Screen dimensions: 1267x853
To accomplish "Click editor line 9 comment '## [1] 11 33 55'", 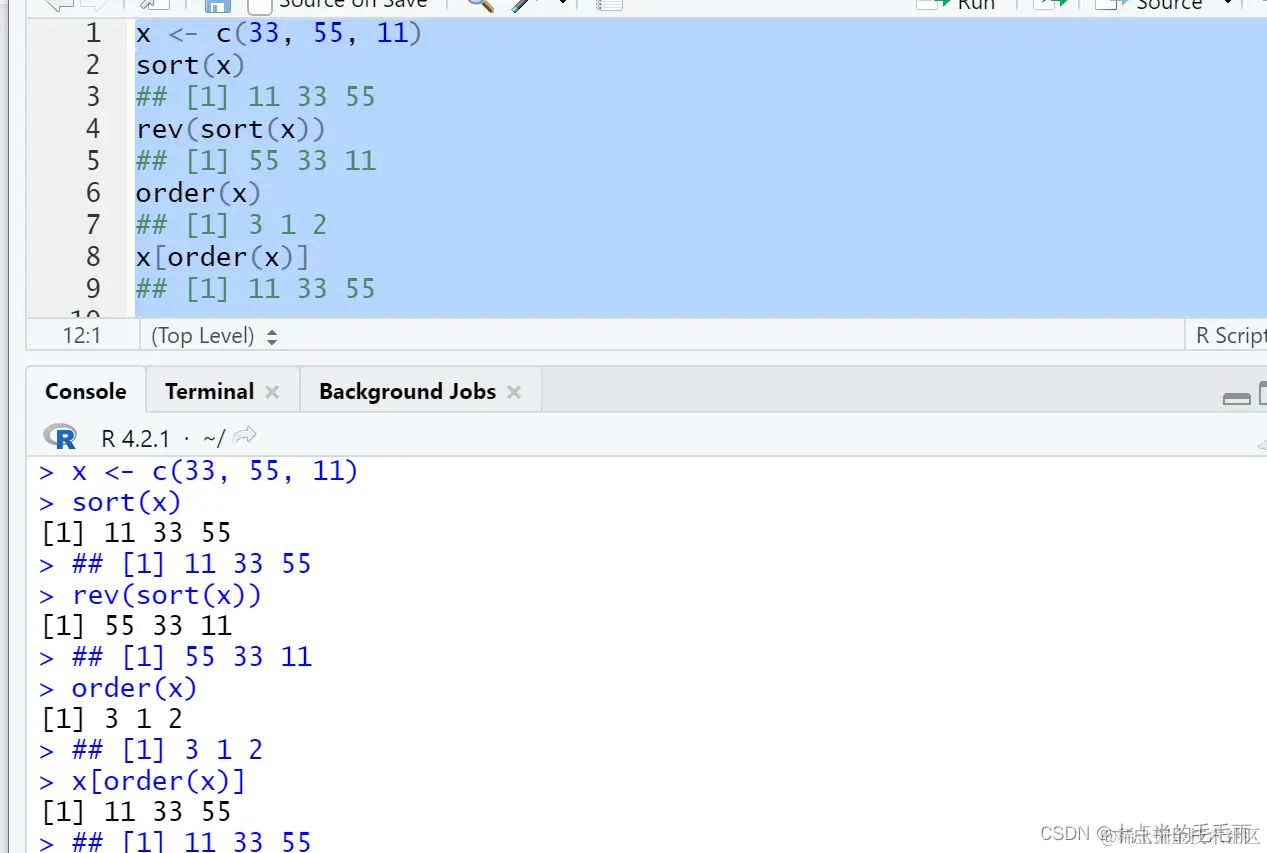I will pos(255,289).
